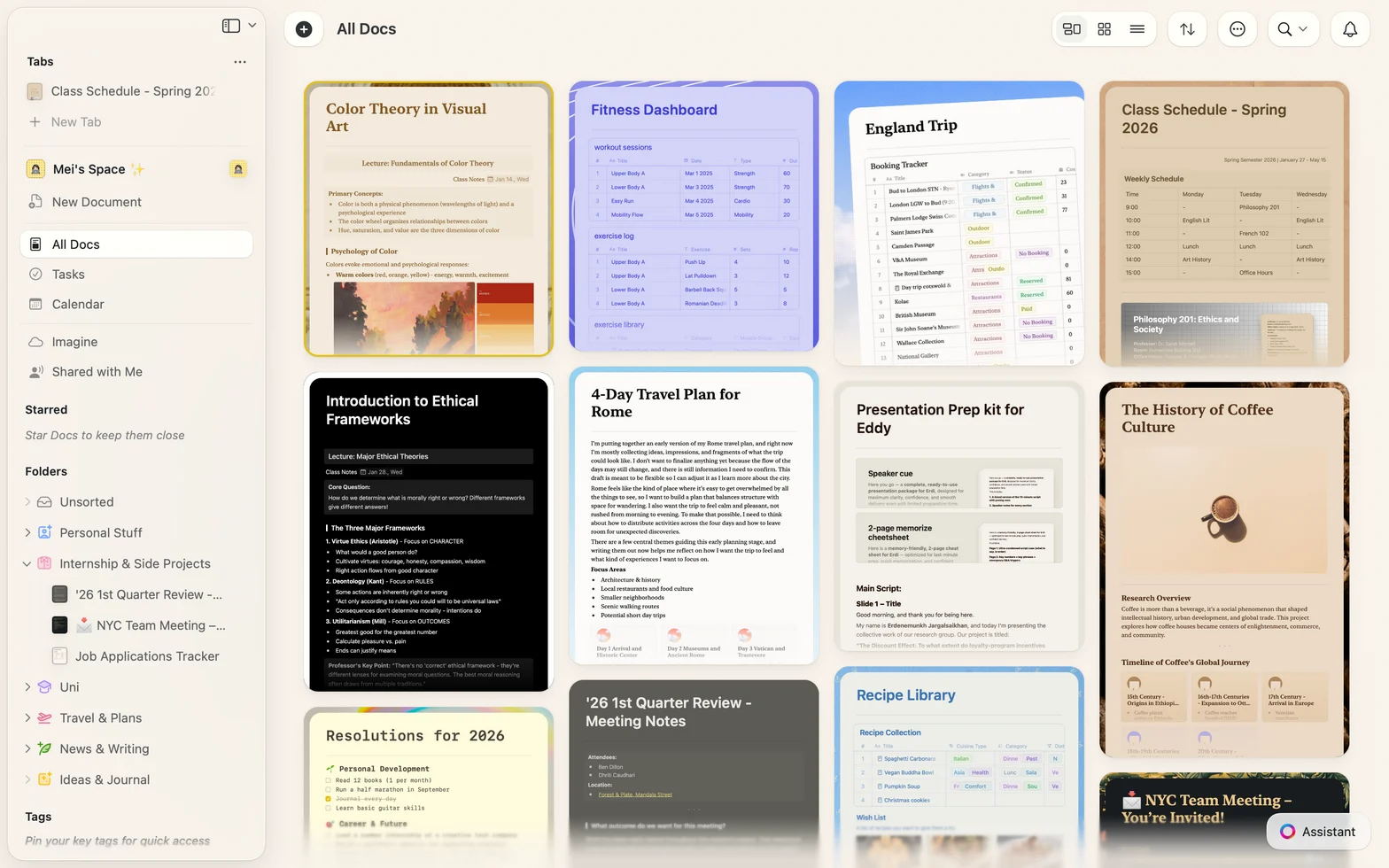Switch to grid view layout
The image size is (1389, 868).
1104,29
